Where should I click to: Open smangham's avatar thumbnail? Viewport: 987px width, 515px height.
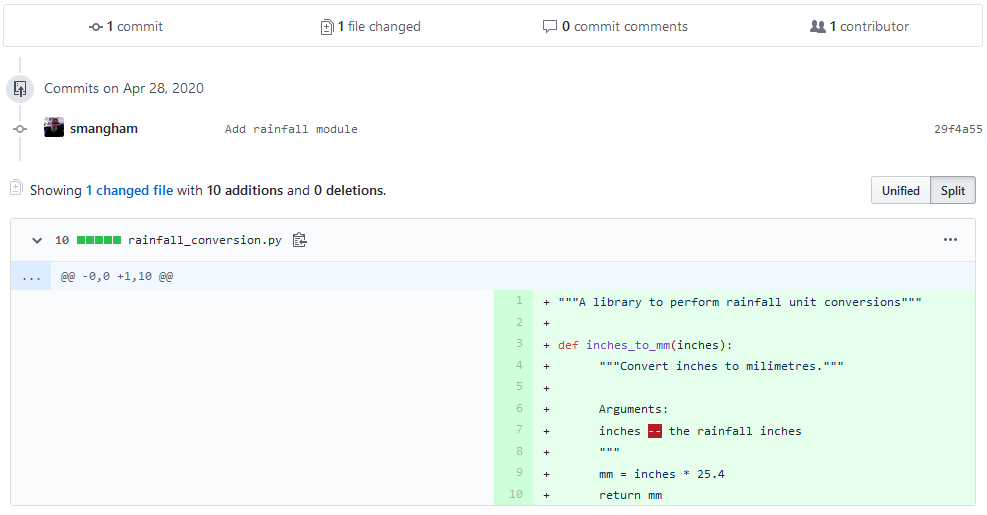coord(54,127)
